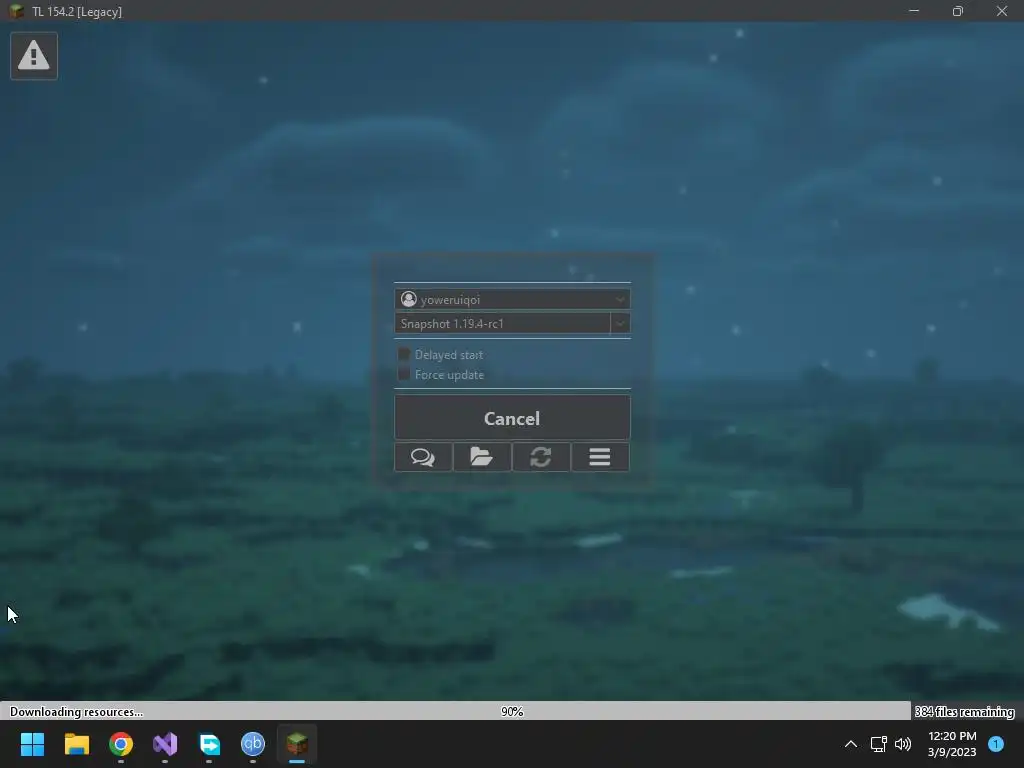The width and height of the screenshot is (1024, 768).
Task: Show hidden system tray icons
Action: click(x=850, y=744)
